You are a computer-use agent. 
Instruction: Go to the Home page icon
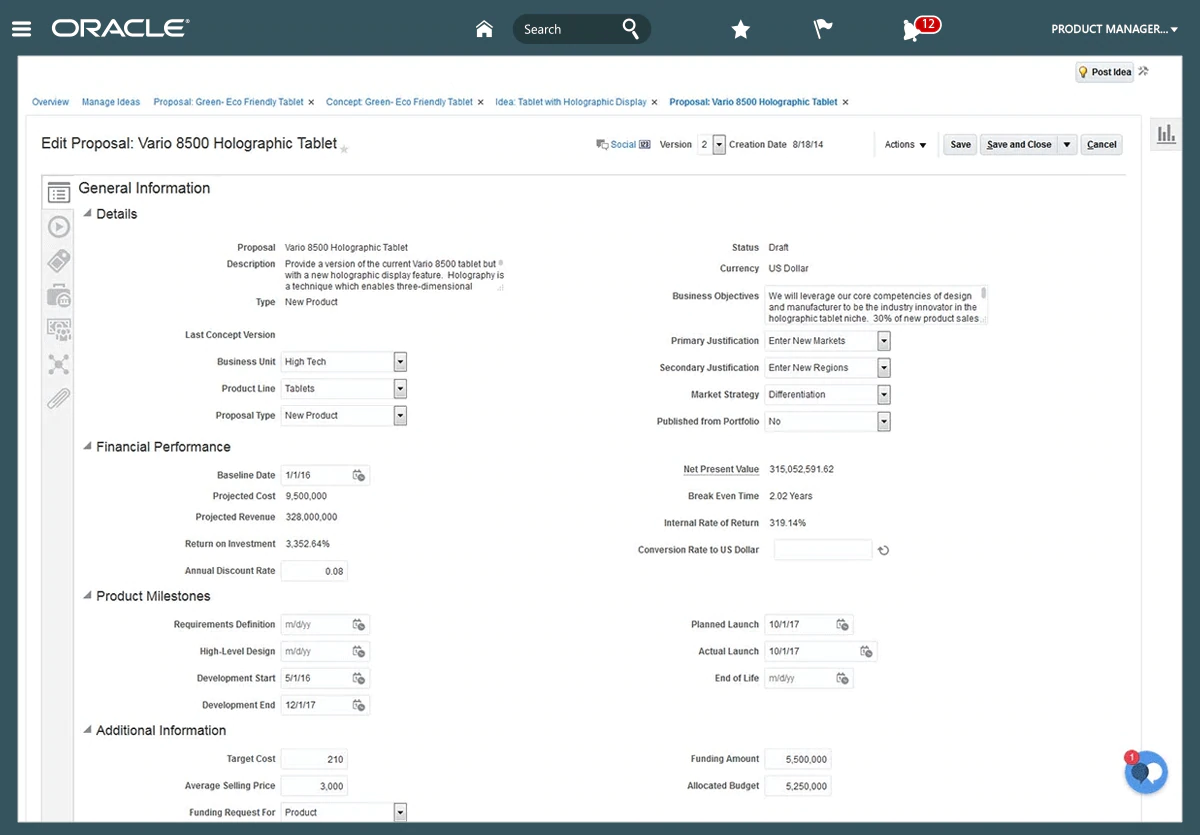484,29
